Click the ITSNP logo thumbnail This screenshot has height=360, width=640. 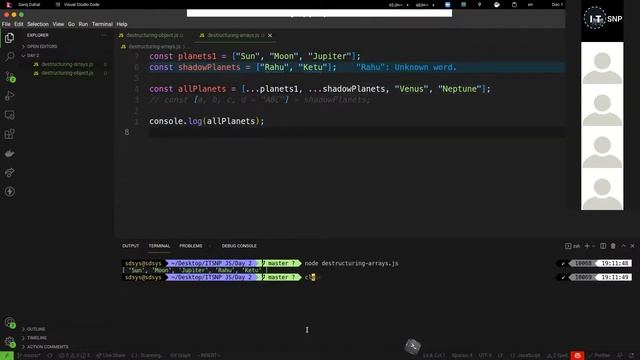click(602, 19)
